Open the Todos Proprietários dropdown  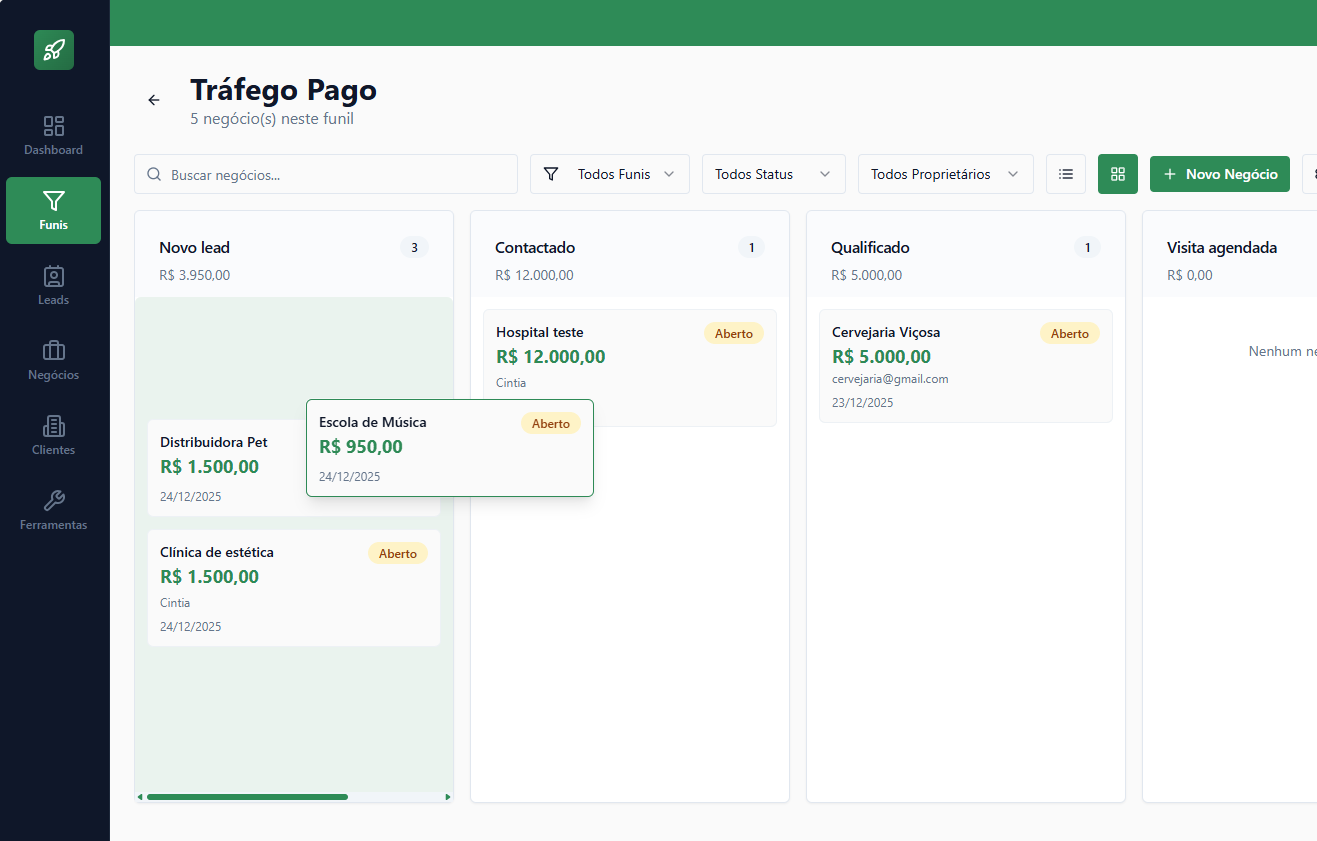946,174
